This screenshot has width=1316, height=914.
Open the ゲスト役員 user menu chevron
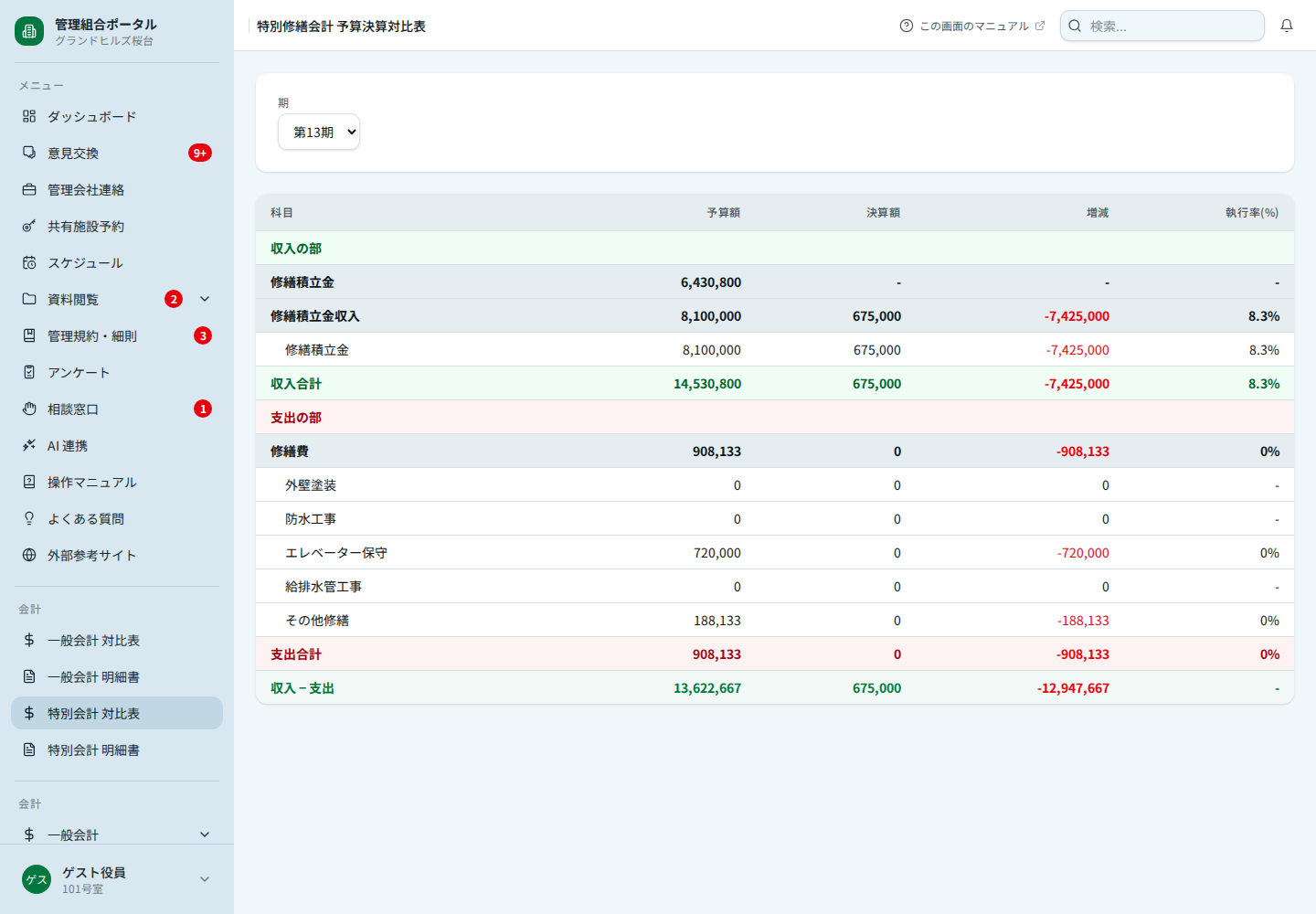[x=205, y=879]
